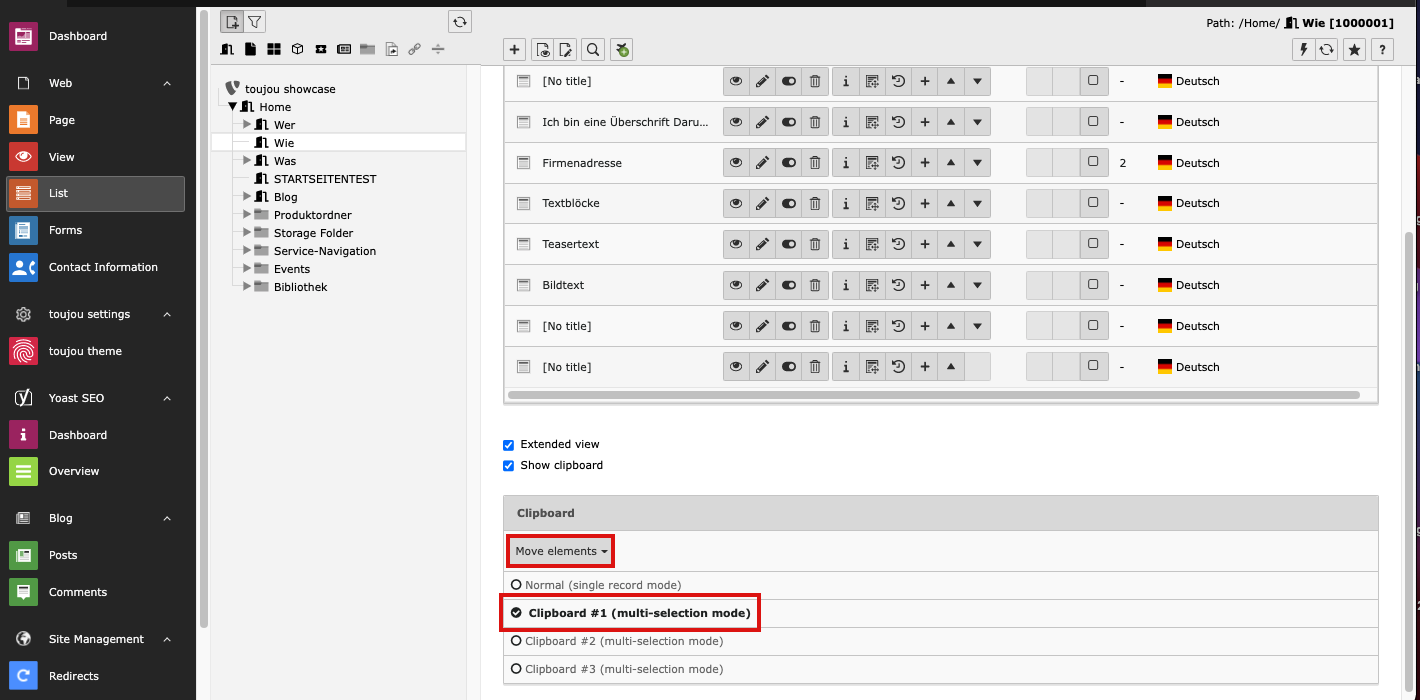Toggle visibility eye icon for Teasertext
The width and height of the screenshot is (1420, 700).
[x=736, y=245]
